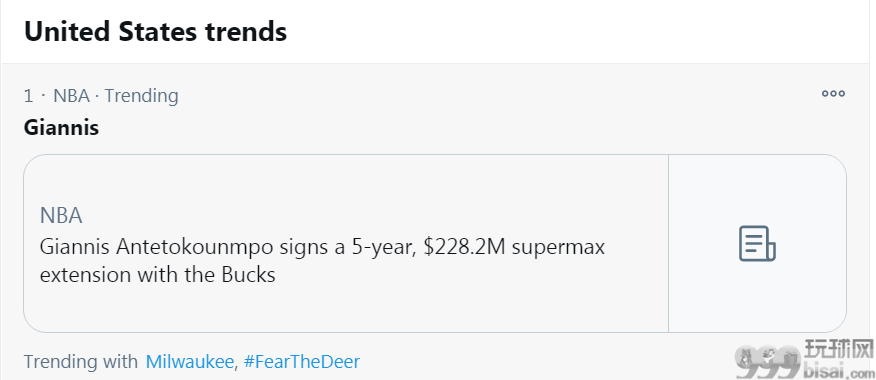Click the Trending label beside NBA
The width and height of the screenshot is (876, 380).
point(141,96)
